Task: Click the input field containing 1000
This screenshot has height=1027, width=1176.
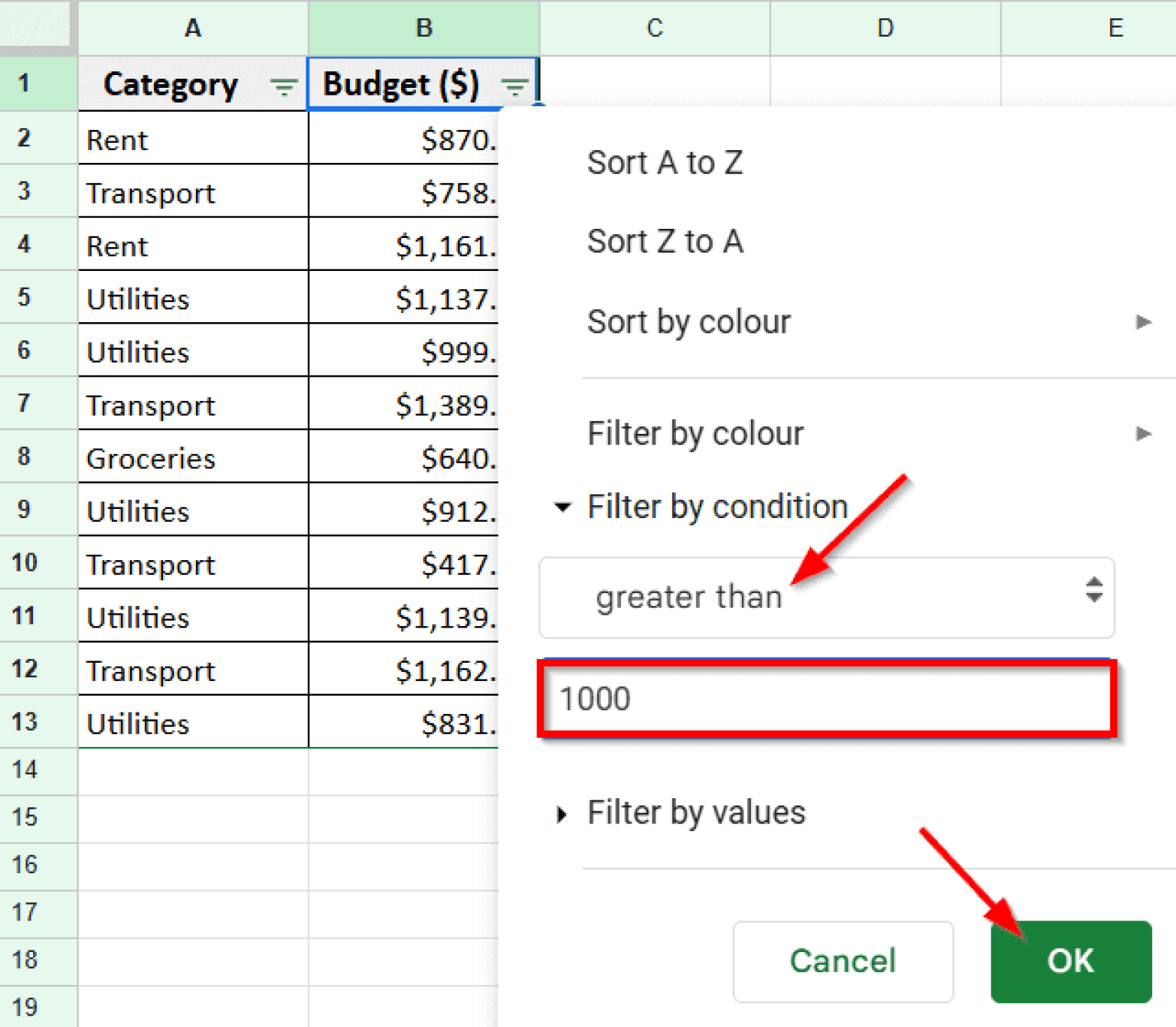Action: point(827,699)
